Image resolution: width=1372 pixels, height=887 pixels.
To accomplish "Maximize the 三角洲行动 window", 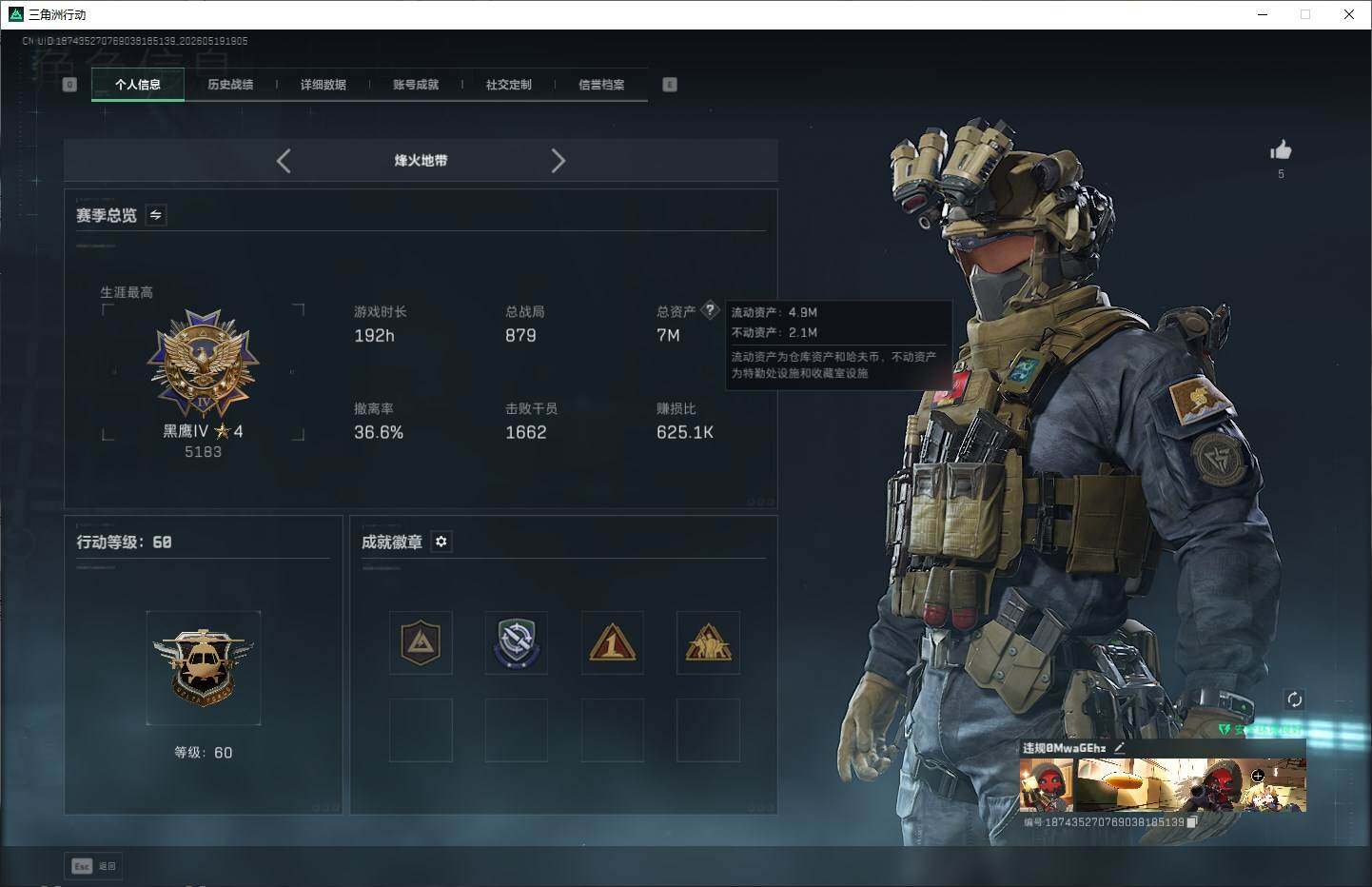I will coord(1305,14).
